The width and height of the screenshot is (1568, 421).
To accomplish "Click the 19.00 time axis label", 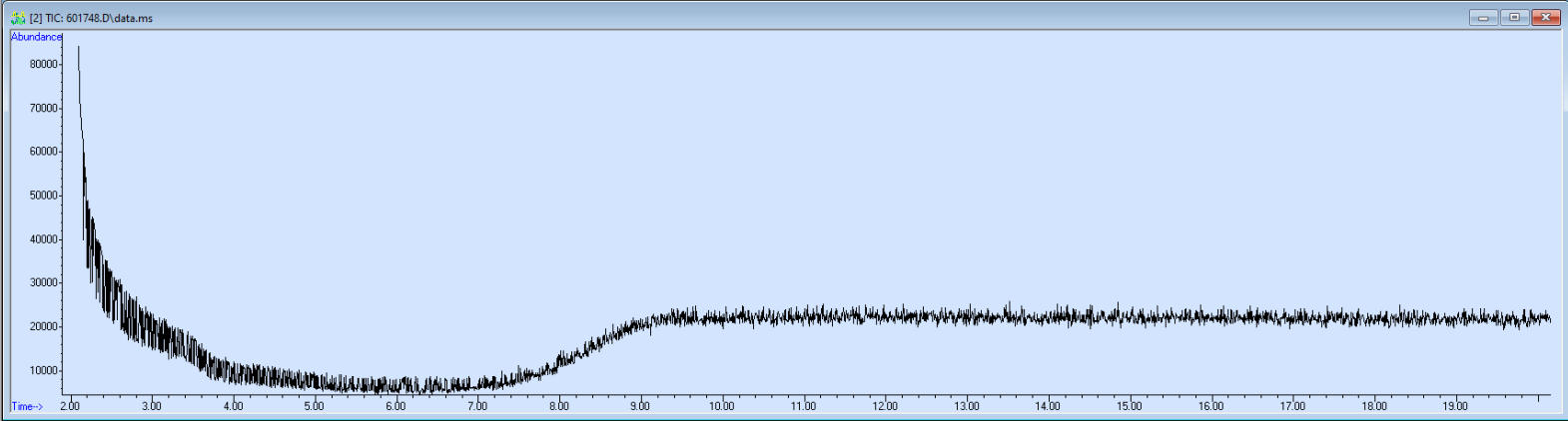I will (1455, 406).
